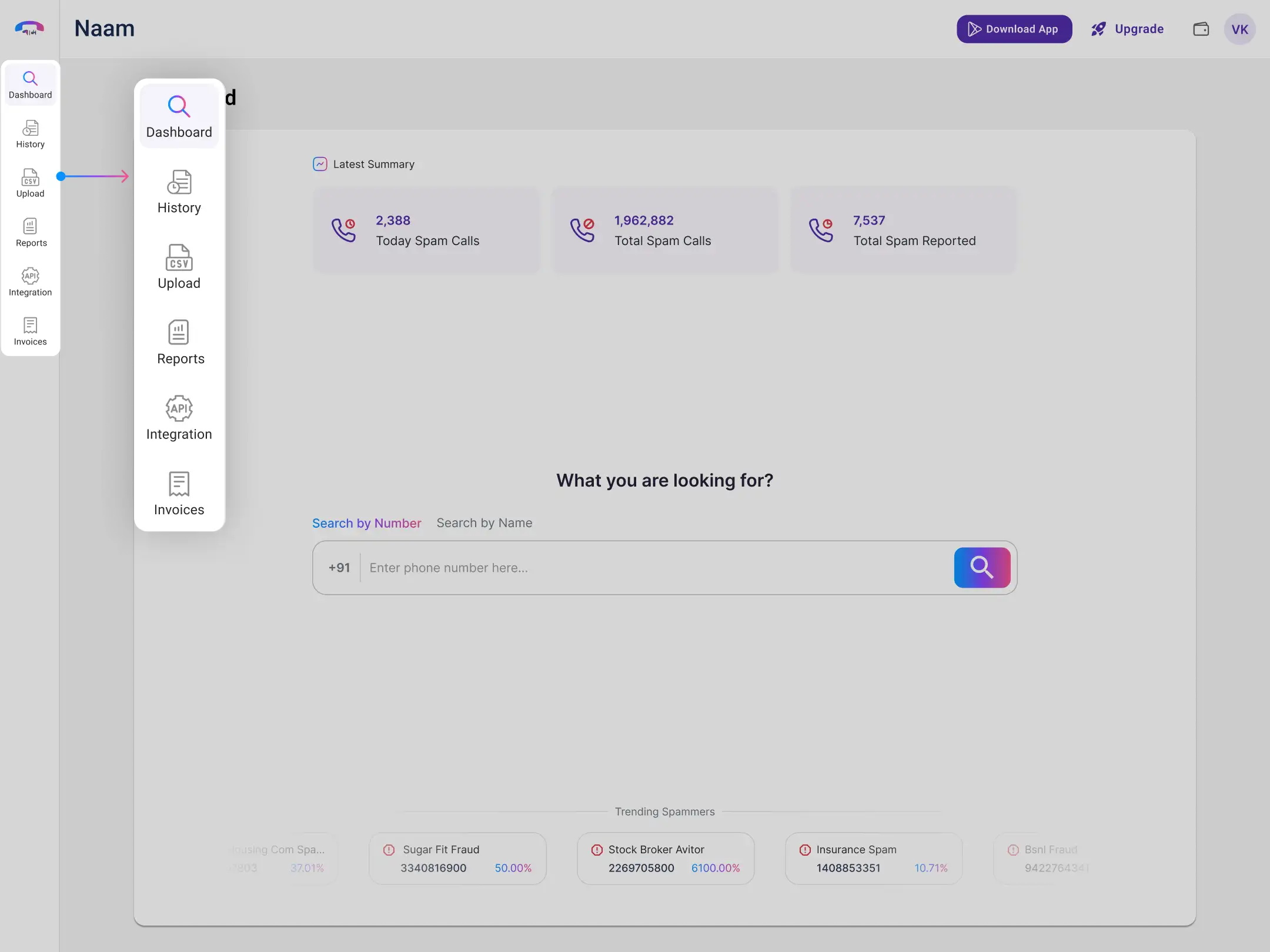Open the Invoices icon in sidebar
Screen dimensions: 1270x952
pos(31,331)
